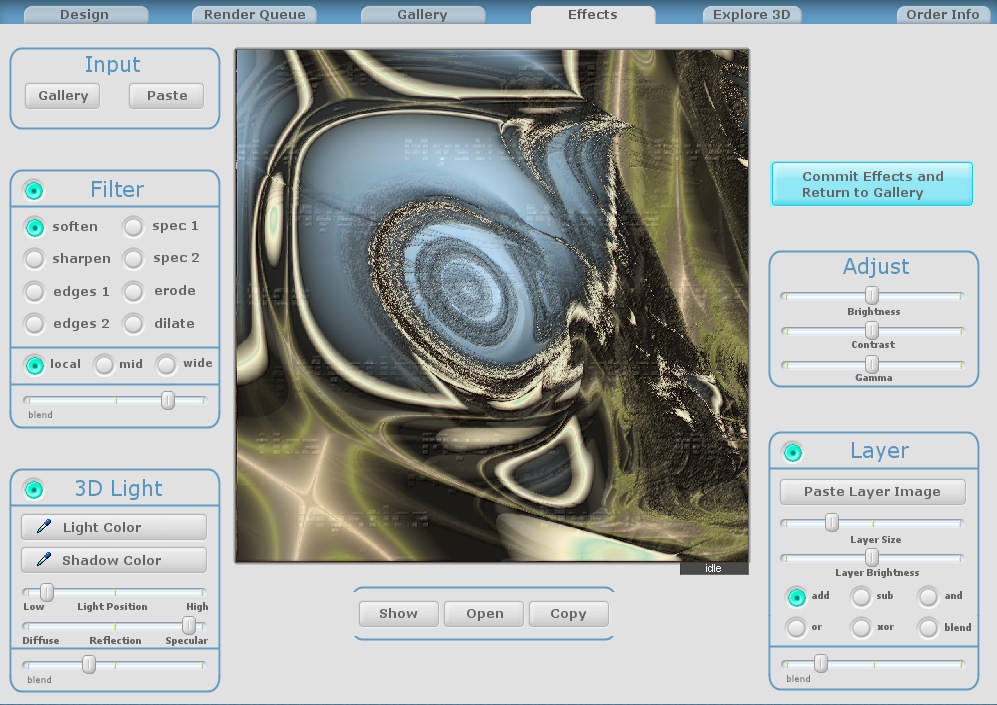
Task: Click the Shadow Color eyedropper button
Action: (x=114, y=560)
